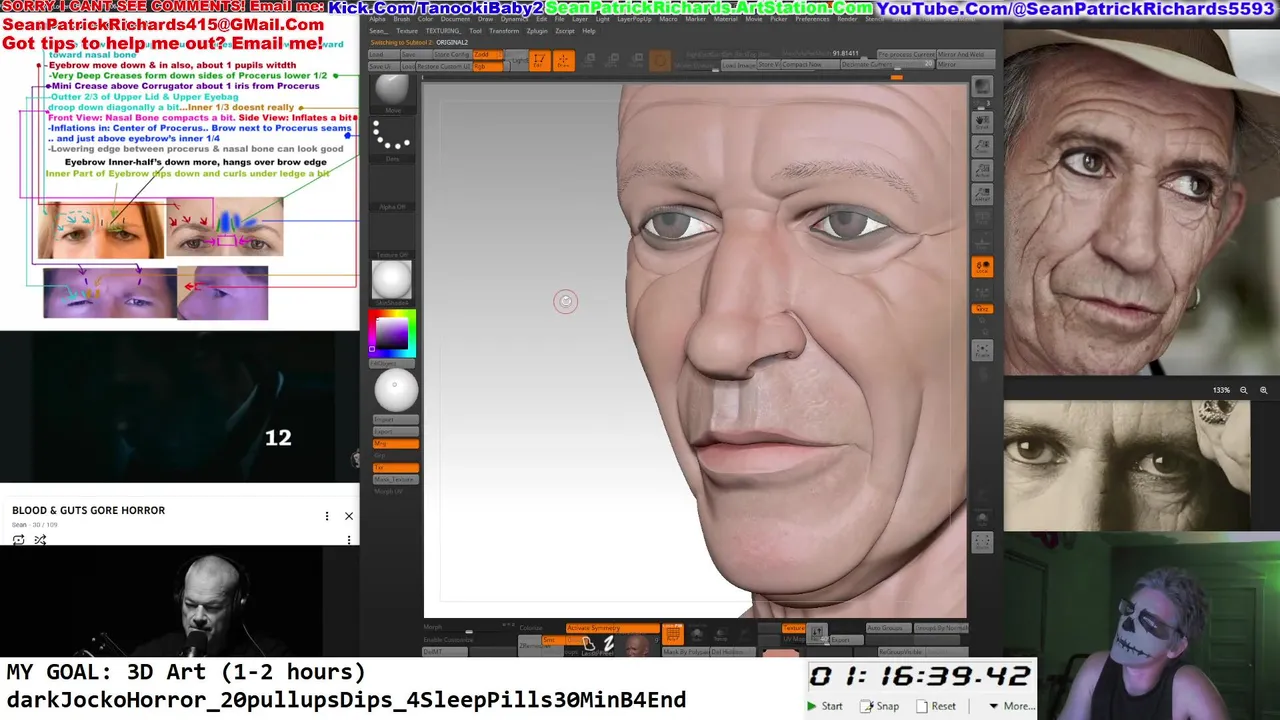
Task: Open the Brush menu
Action: 402,19
